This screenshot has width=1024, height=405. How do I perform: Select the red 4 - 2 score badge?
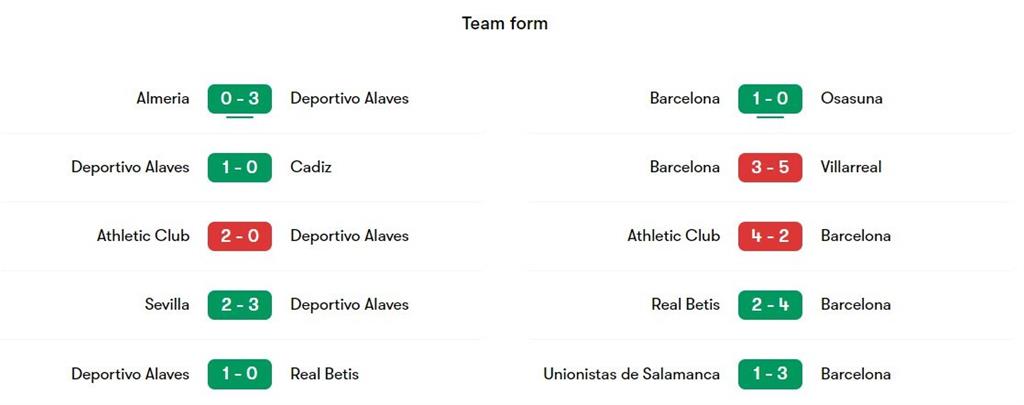(x=770, y=236)
